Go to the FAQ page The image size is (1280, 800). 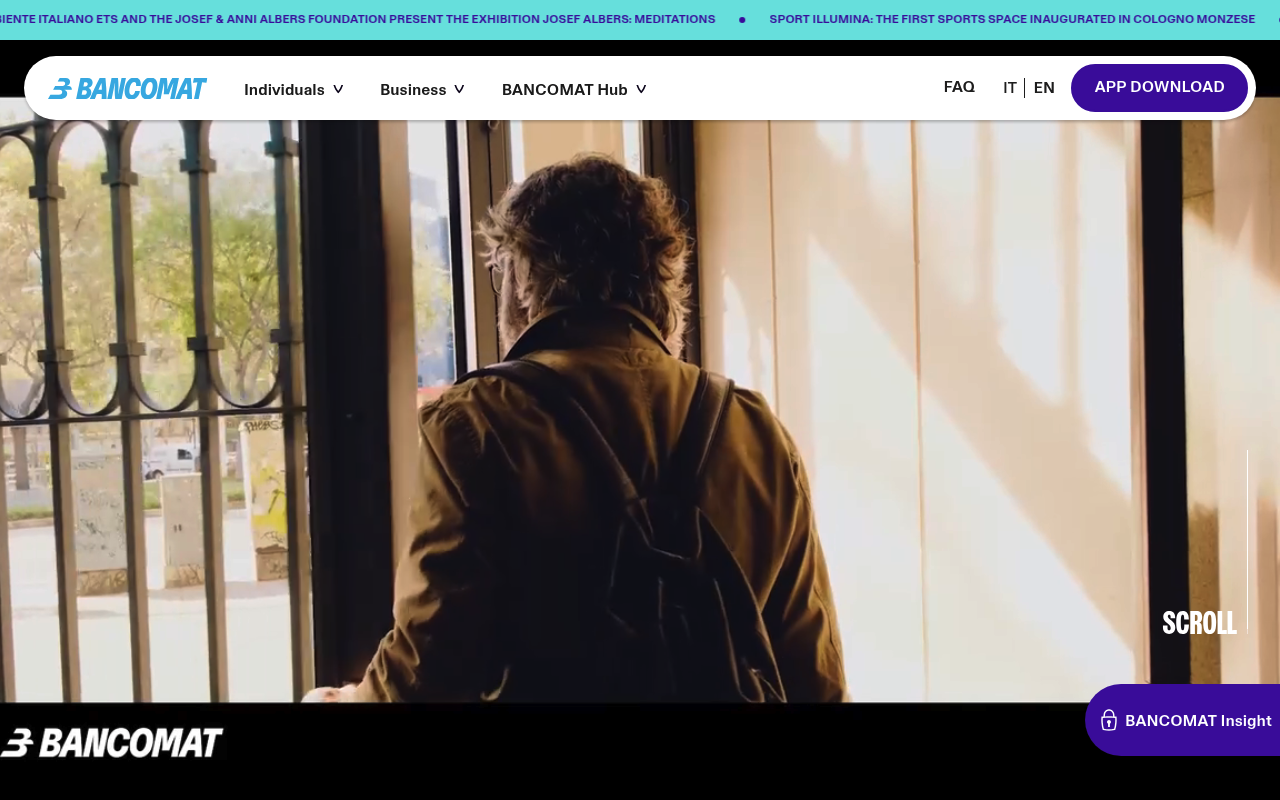(x=959, y=87)
